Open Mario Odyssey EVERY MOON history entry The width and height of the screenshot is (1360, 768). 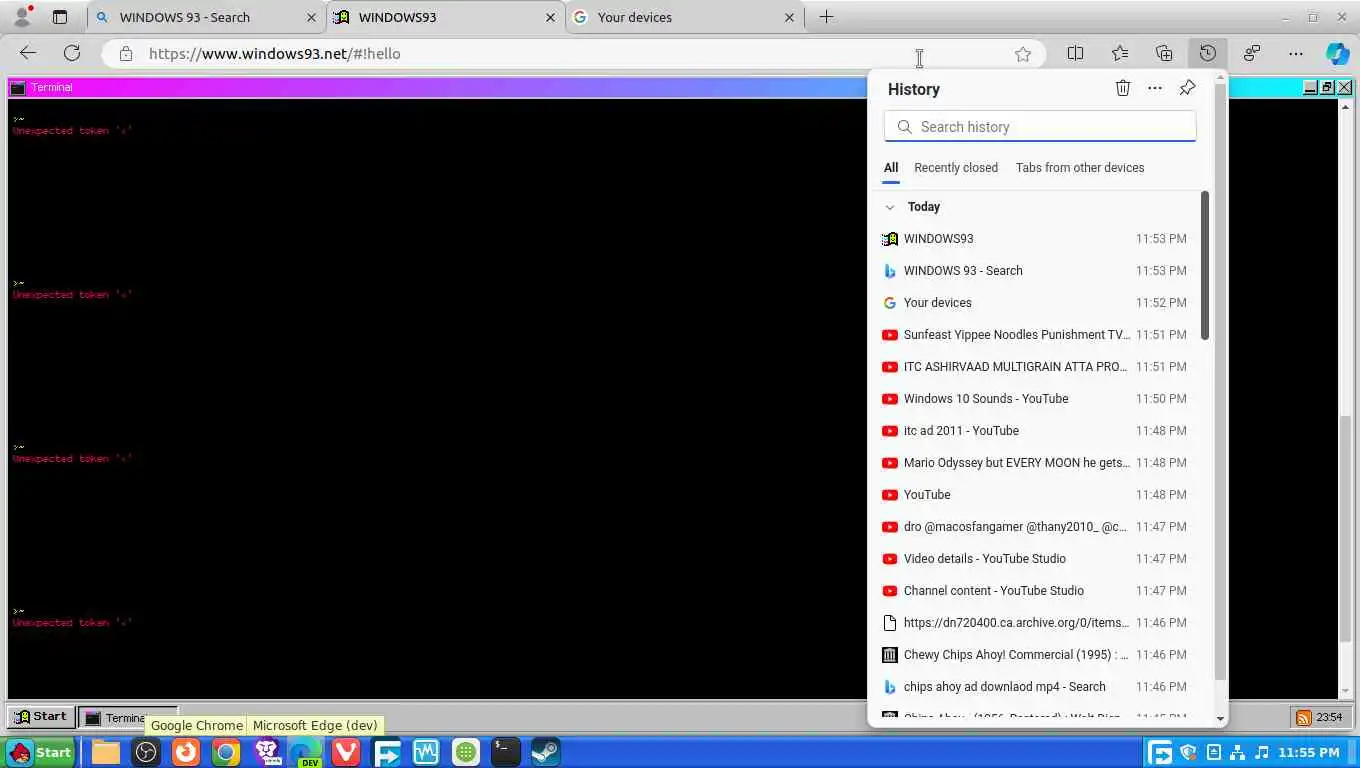(x=1034, y=463)
